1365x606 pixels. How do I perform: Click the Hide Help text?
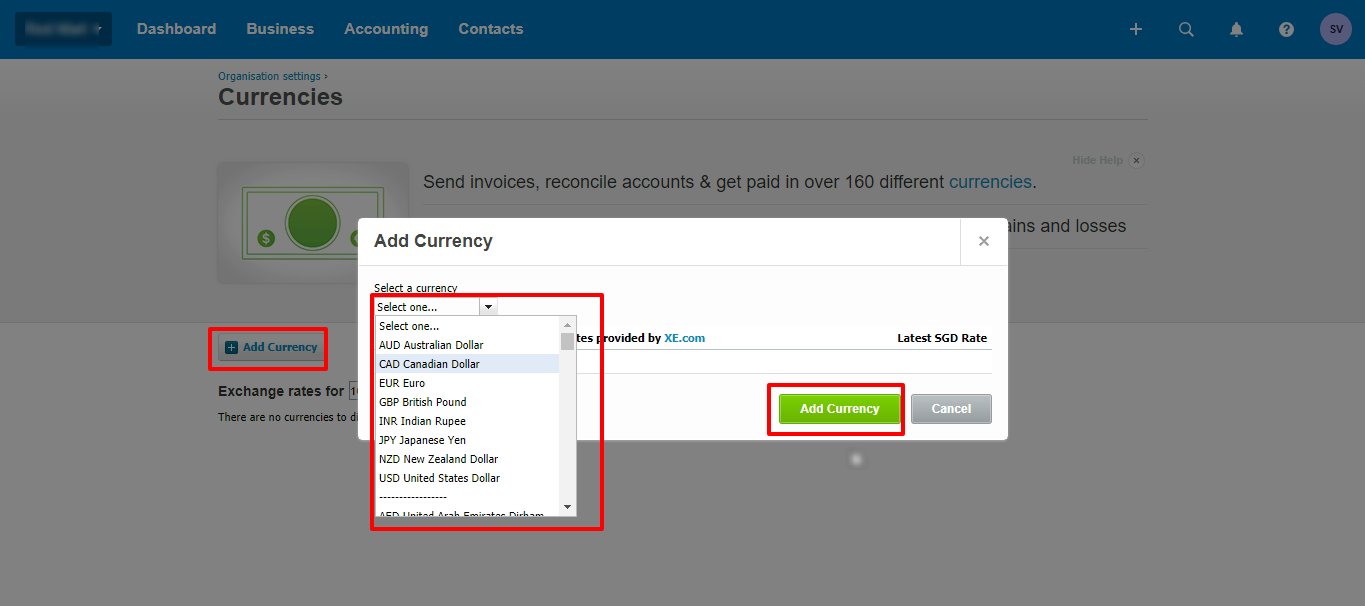pyautogui.click(x=1097, y=160)
